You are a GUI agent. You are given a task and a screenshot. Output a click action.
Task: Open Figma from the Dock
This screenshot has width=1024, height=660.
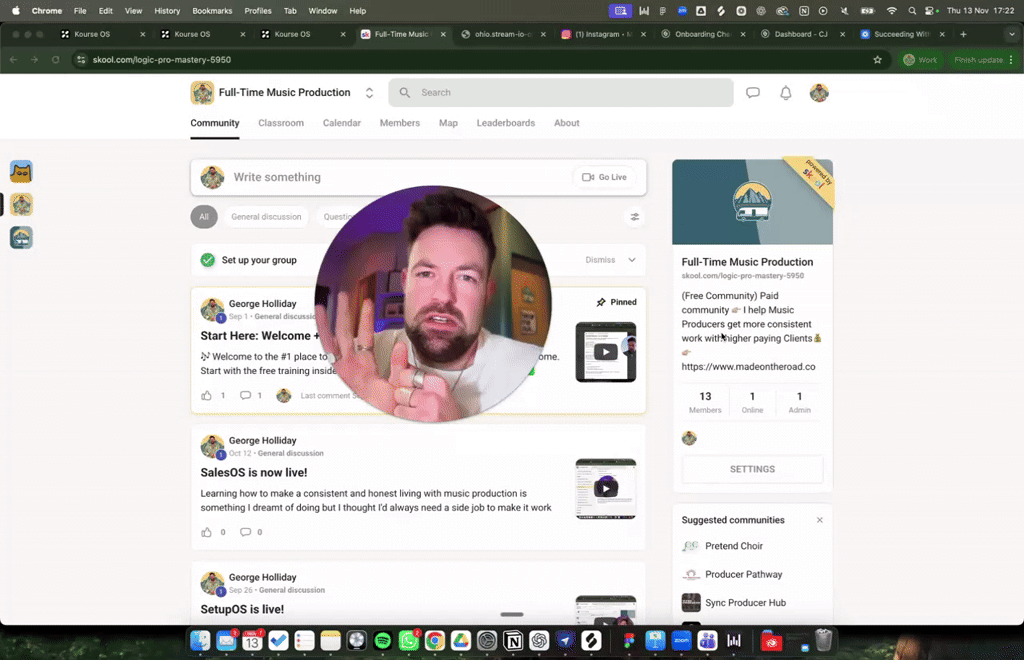pos(629,641)
